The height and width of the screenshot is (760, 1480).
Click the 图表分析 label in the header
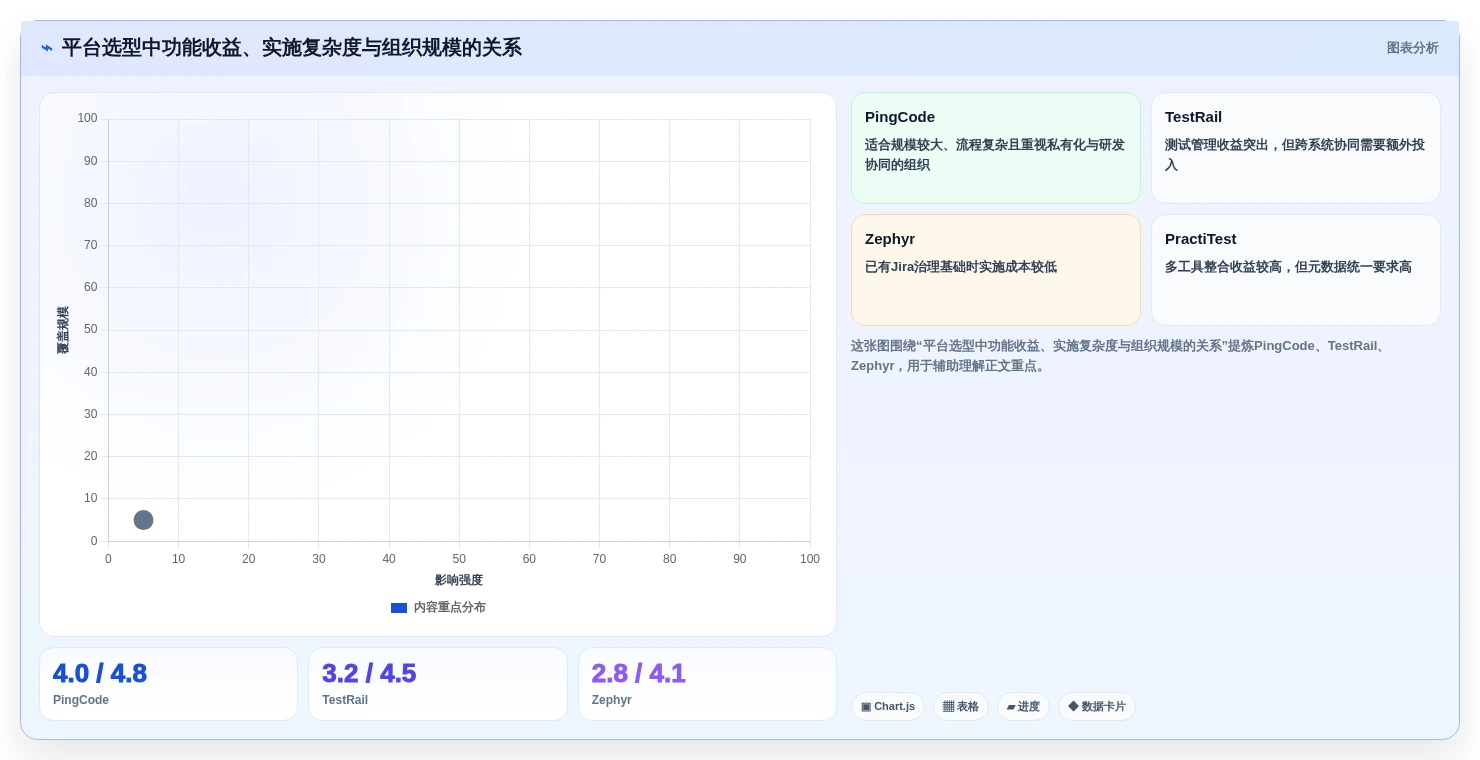coord(1412,48)
